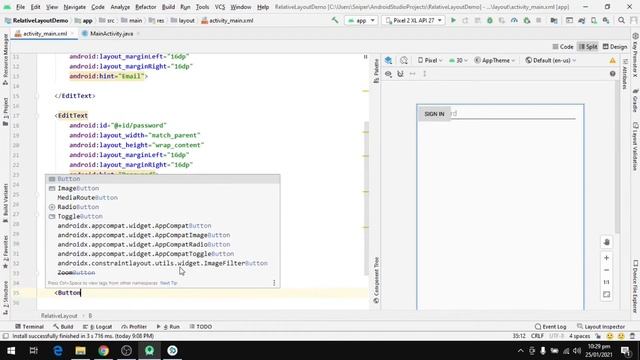
Task: Open Resource Manager tool window
Action: pyautogui.click(x=5, y=60)
